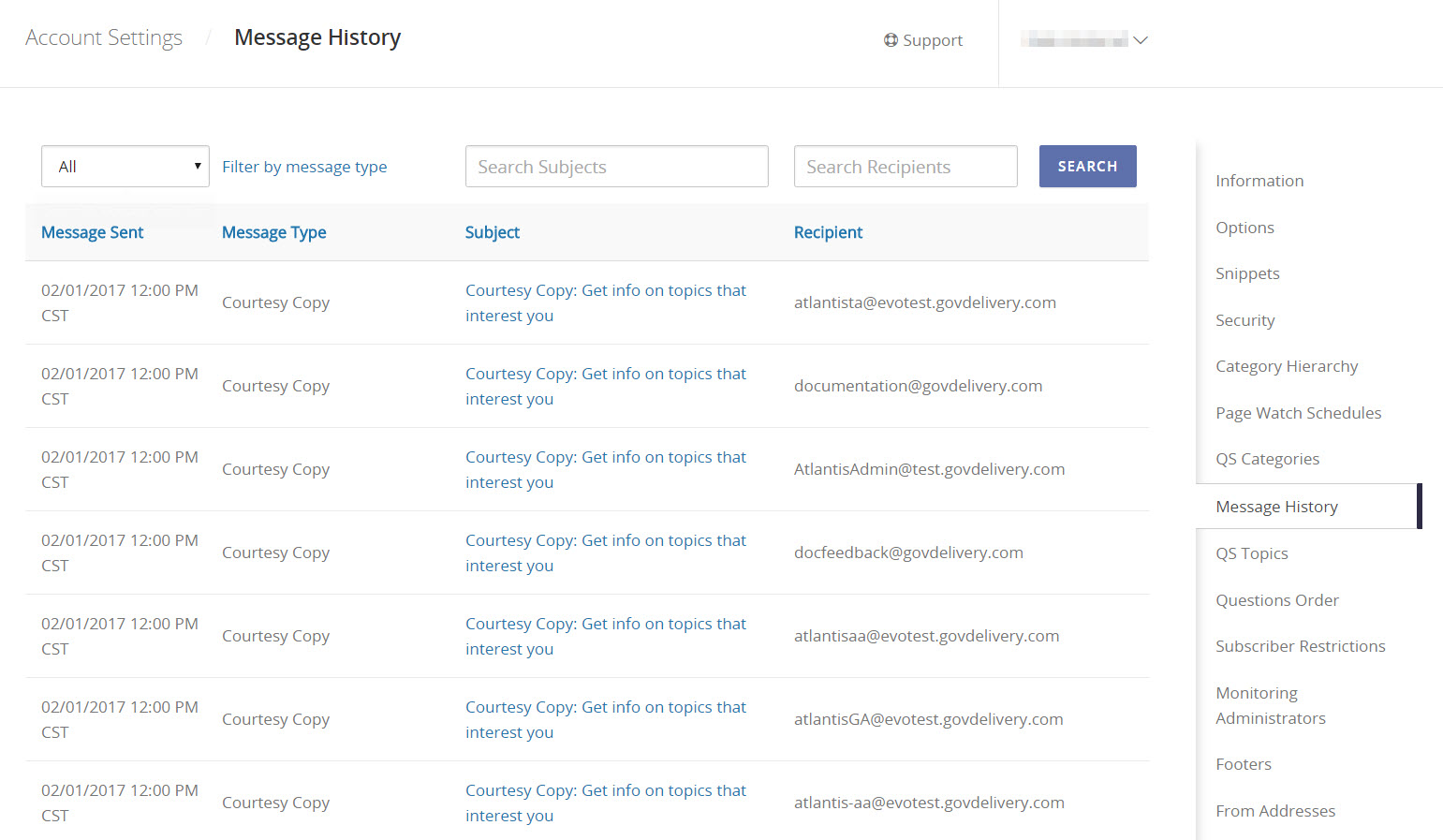This screenshot has height=840, width=1443.
Task: Expand the user account dropdown chevron
Action: pyautogui.click(x=1140, y=40)
